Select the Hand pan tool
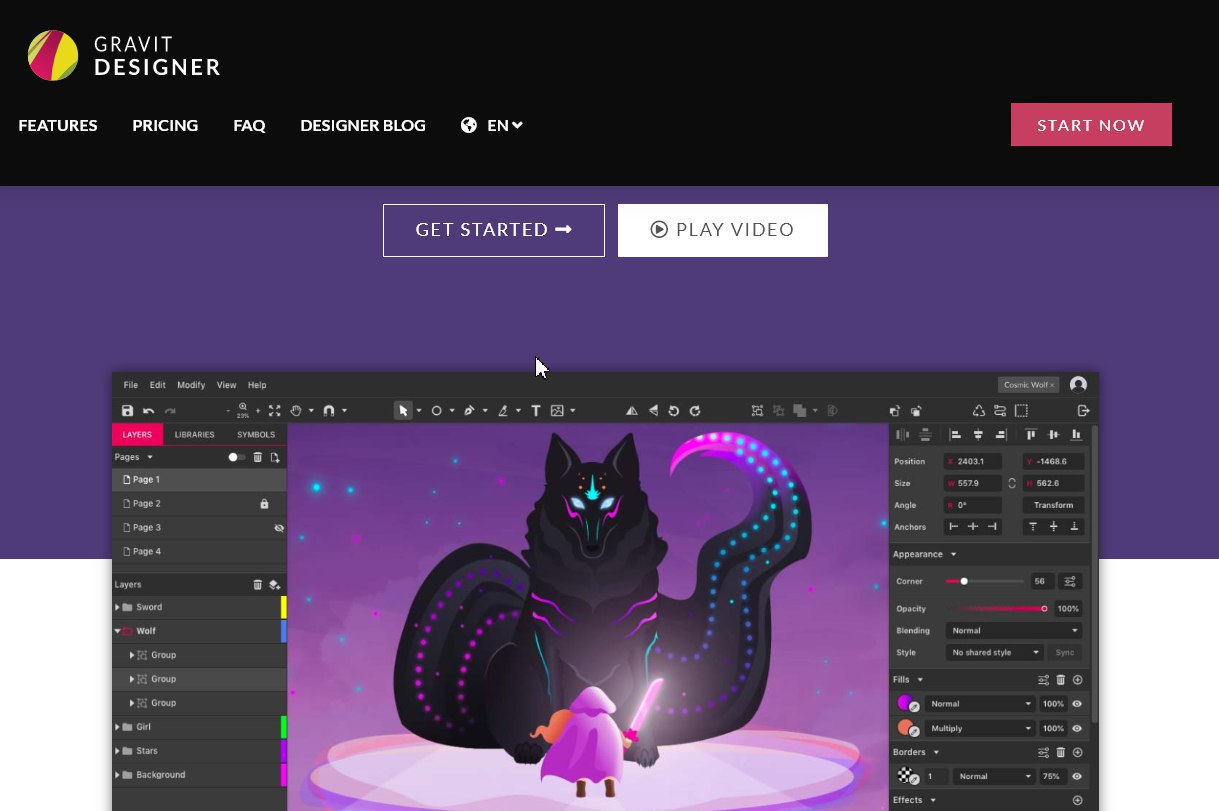Screen dimensions: 1219x811 [296, 411]
